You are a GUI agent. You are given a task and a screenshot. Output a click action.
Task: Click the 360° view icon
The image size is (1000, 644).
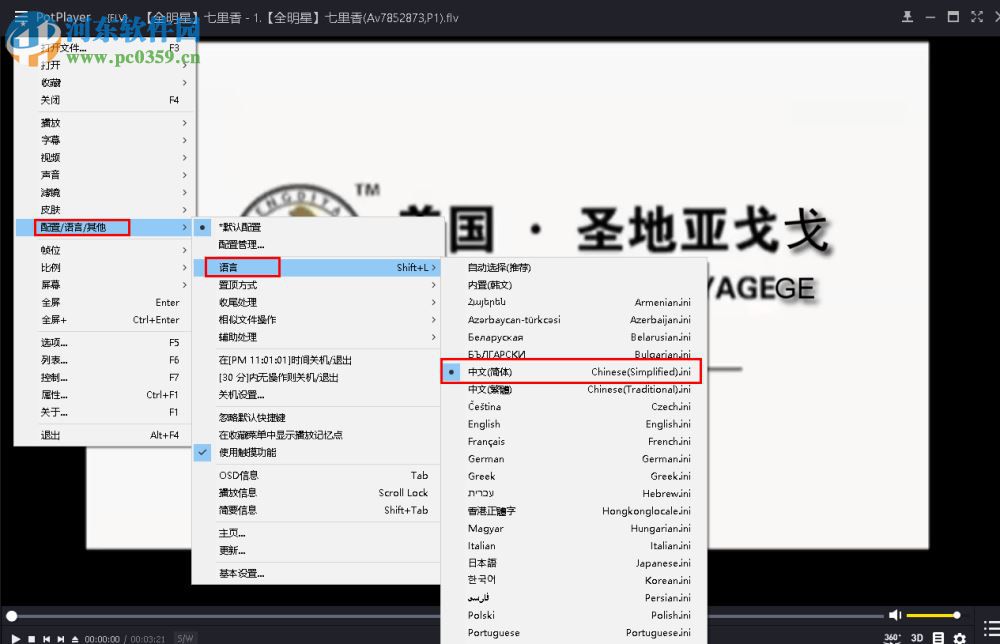coord(890,636)
